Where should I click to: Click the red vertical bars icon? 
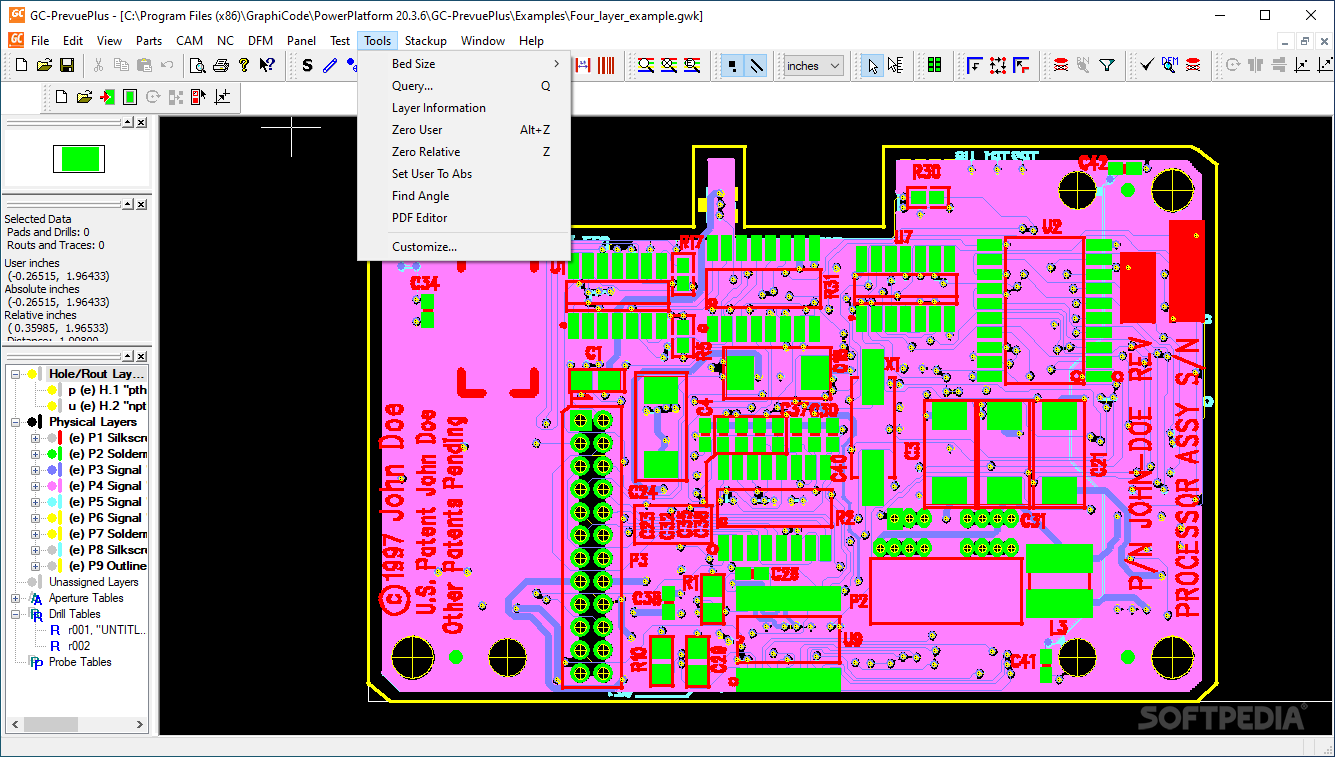pyautogui.click(x=606, y=65)
